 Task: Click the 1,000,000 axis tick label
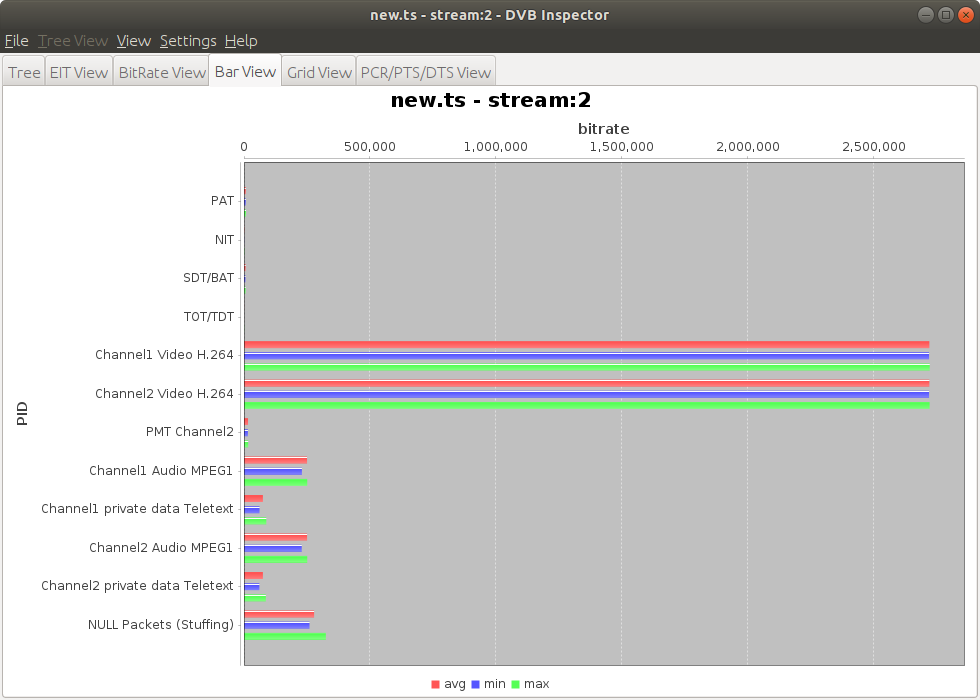[x=496, y=147]
